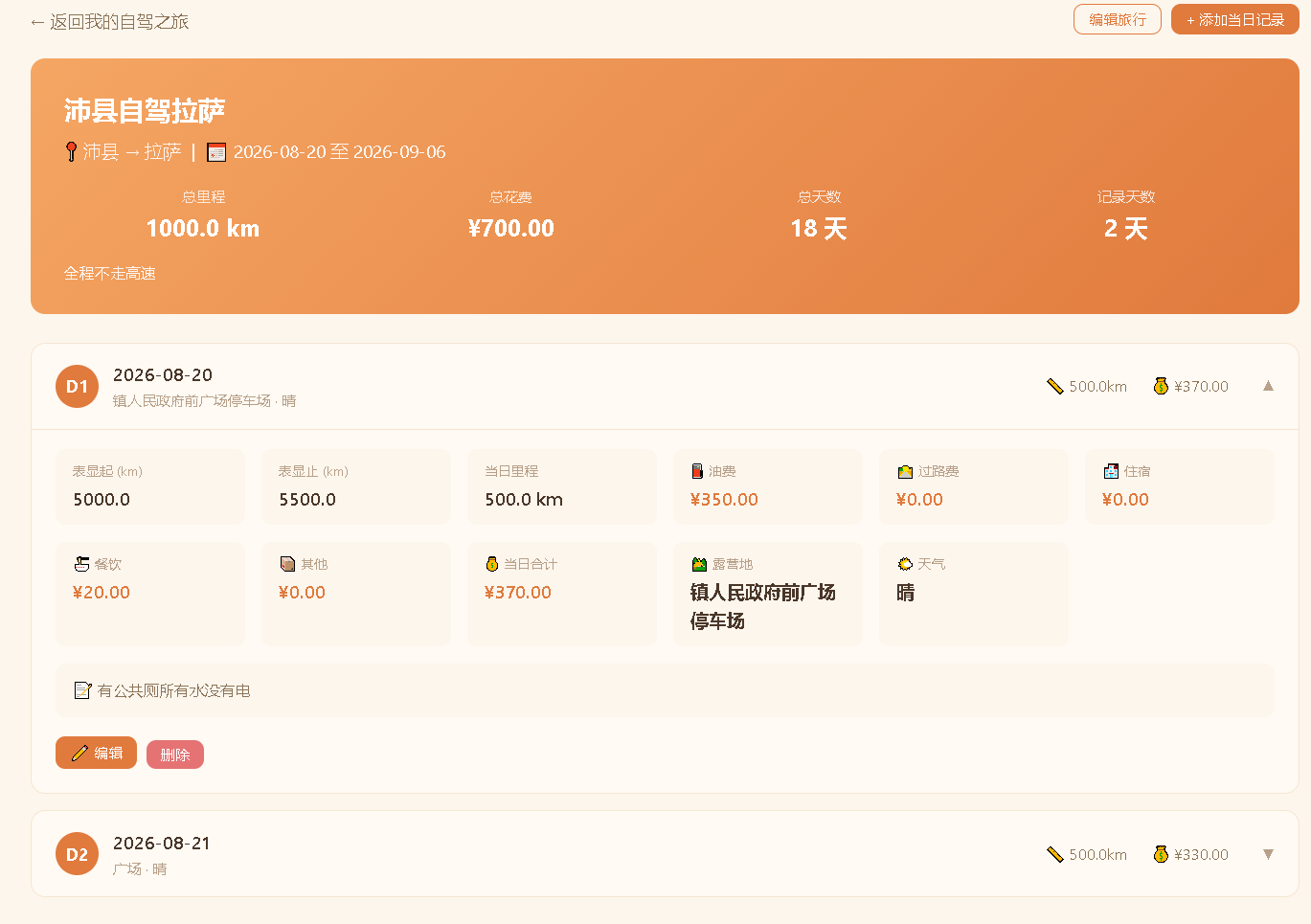The image size is (1311, 924).
Task: Click the weather value 晴 in the 天气 card
Action: pos(906,593)
